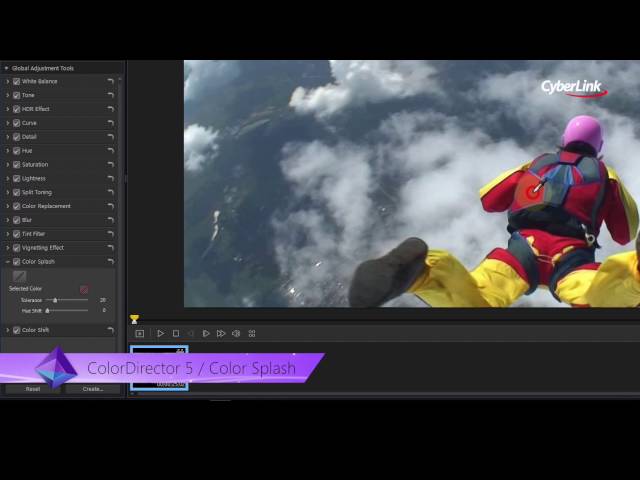Toggle the White Balance checkbox
640x480 pixels.
coord(16,82)
